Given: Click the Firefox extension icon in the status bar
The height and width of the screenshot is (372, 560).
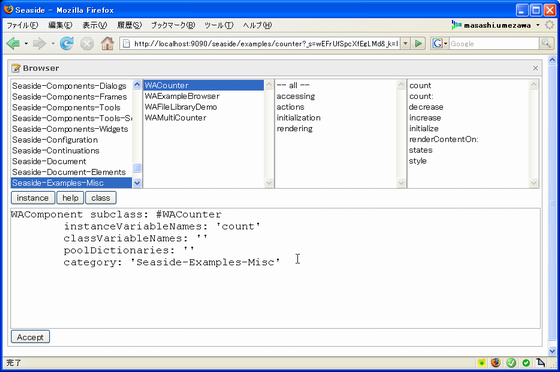Looking at the screenshot, I should point(496,363).
